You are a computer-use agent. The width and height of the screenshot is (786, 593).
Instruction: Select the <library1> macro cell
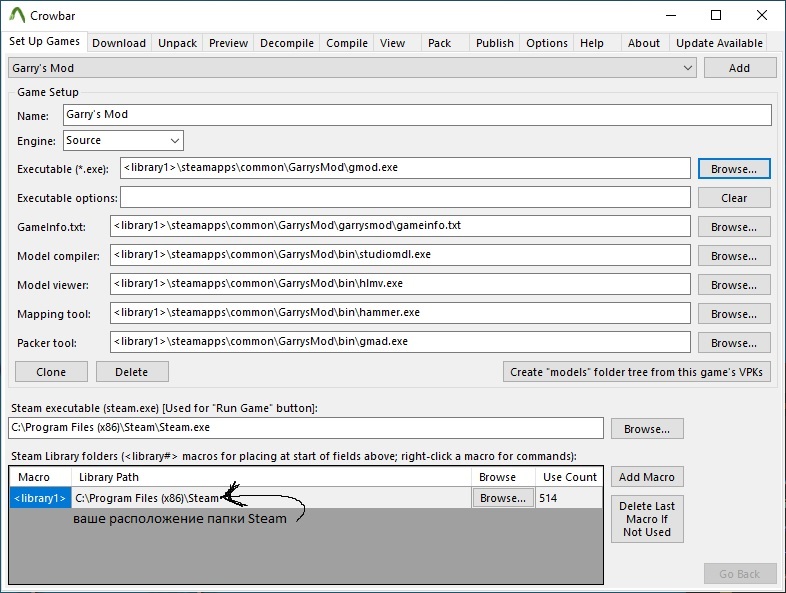(x=40, y=498)
